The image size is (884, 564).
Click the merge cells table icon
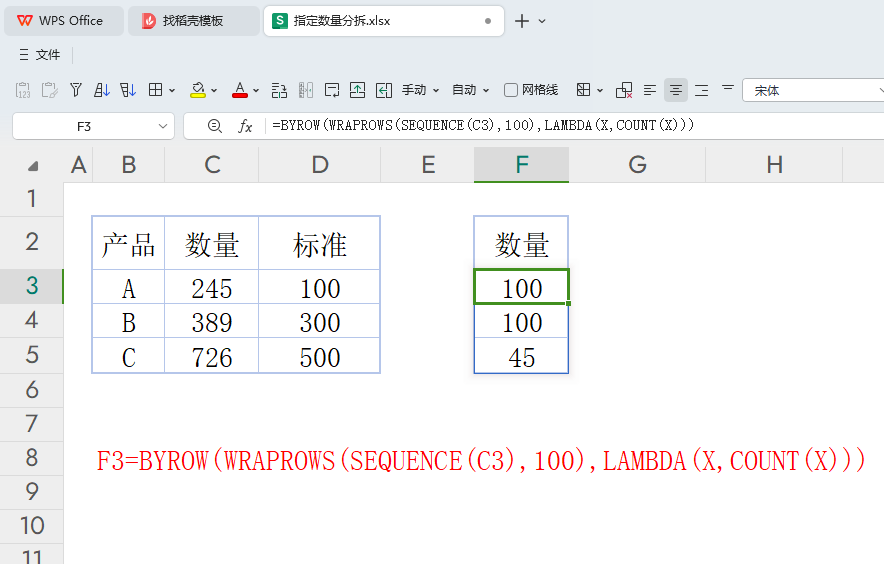coord(584,90)
